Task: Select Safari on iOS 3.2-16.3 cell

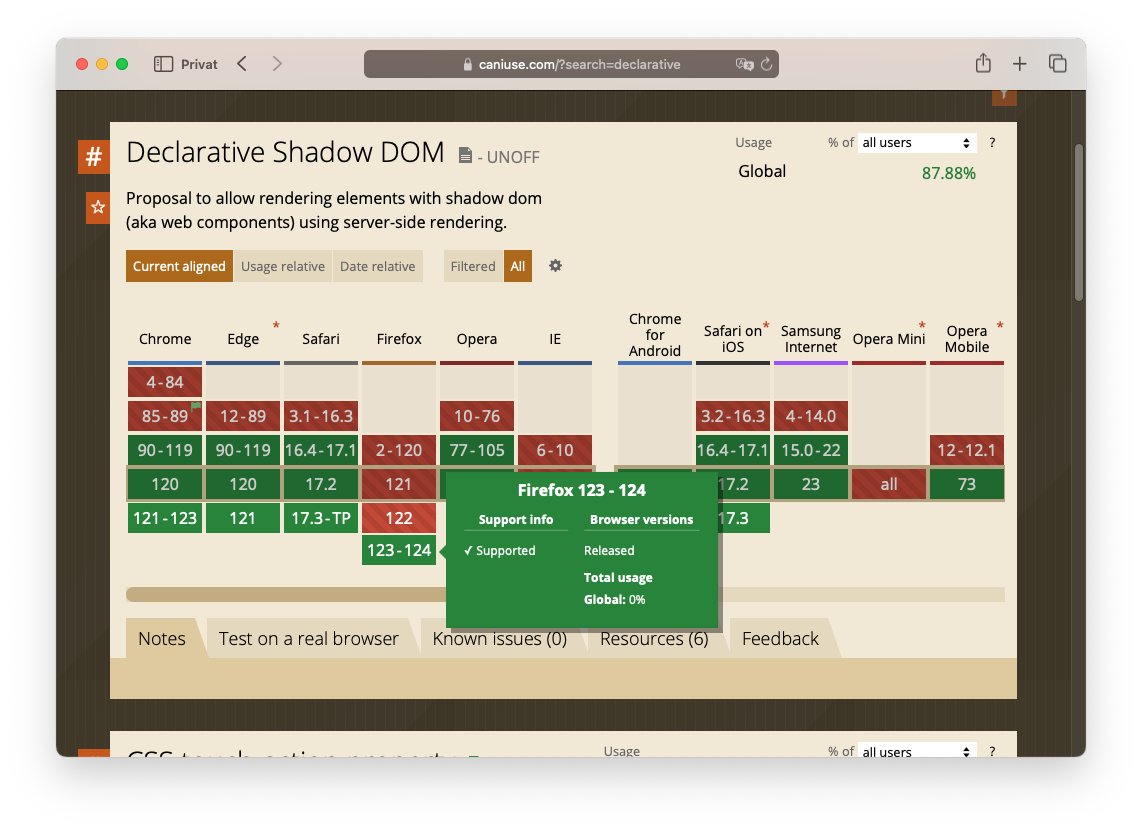Action: (x=733, y=416)
